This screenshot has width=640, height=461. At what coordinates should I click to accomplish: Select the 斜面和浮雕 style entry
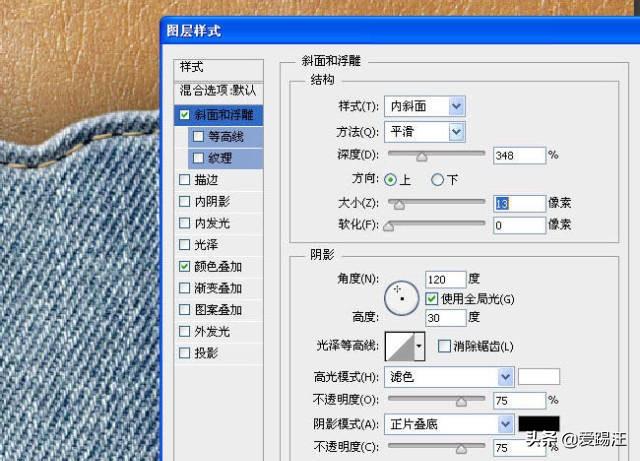coord(218,115)
